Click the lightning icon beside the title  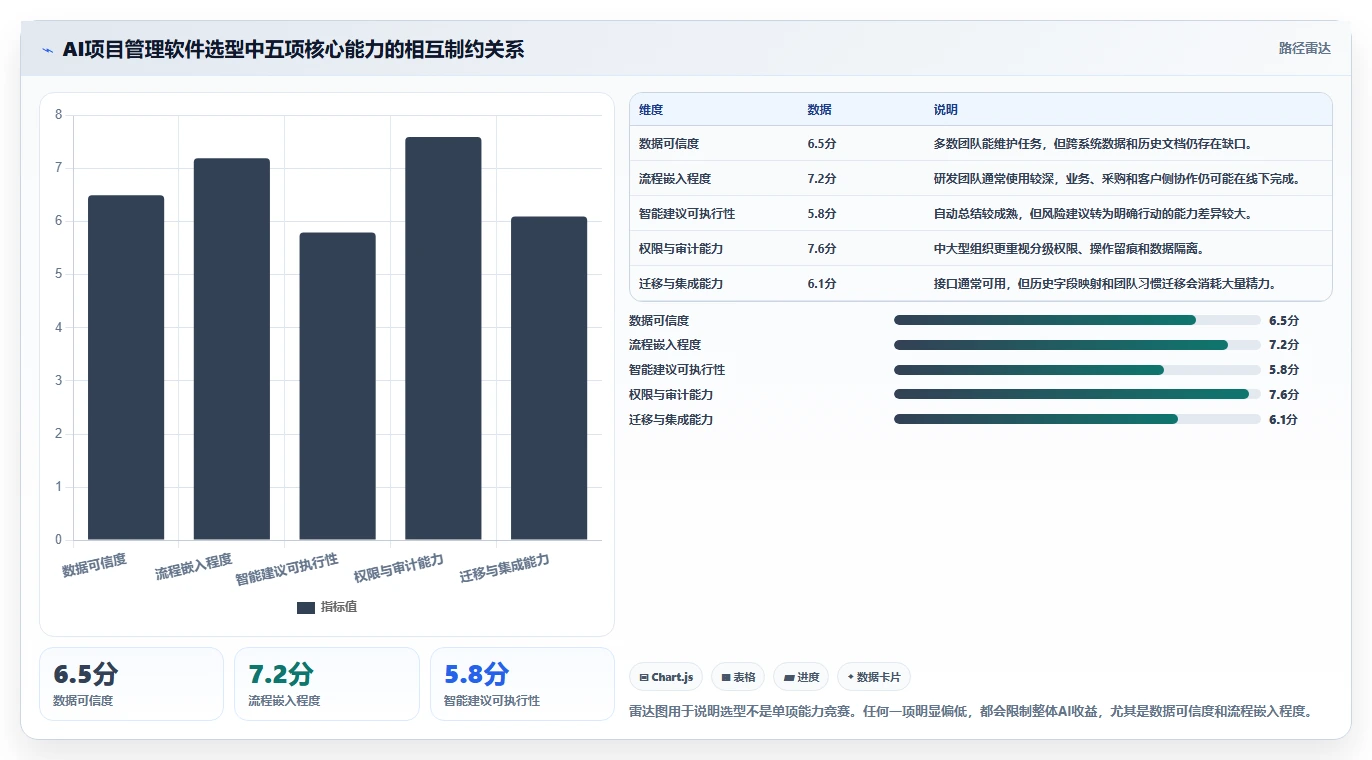[x=48, y=49]
